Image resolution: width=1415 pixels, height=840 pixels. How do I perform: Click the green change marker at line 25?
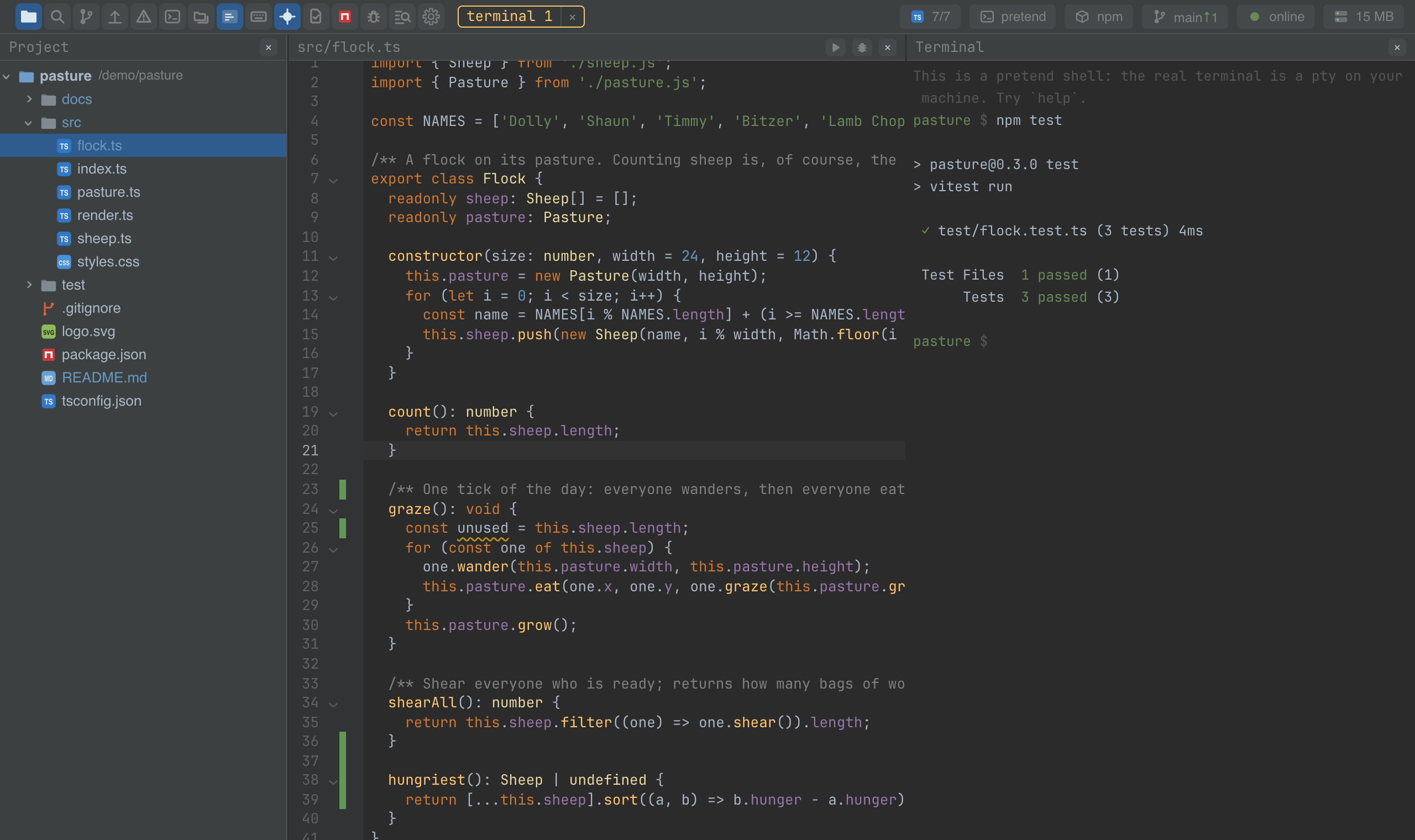[x=343, y=528]
